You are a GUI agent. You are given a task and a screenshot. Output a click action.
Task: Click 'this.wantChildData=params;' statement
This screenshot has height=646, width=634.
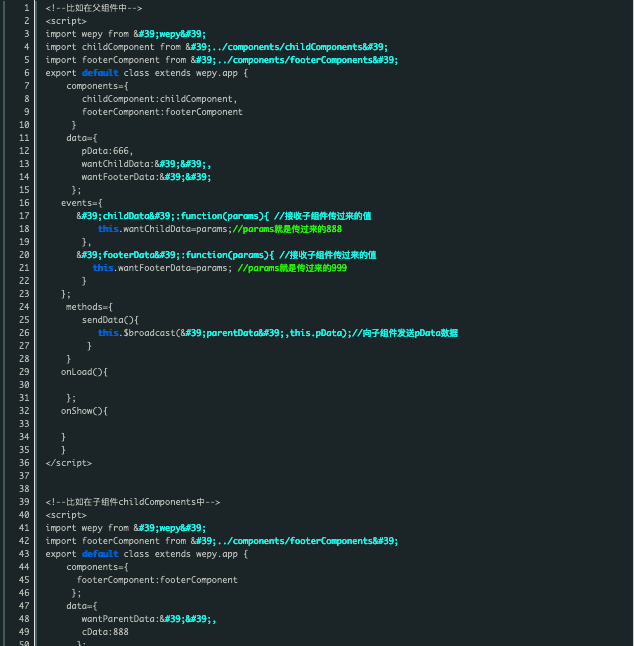(165, 229)
